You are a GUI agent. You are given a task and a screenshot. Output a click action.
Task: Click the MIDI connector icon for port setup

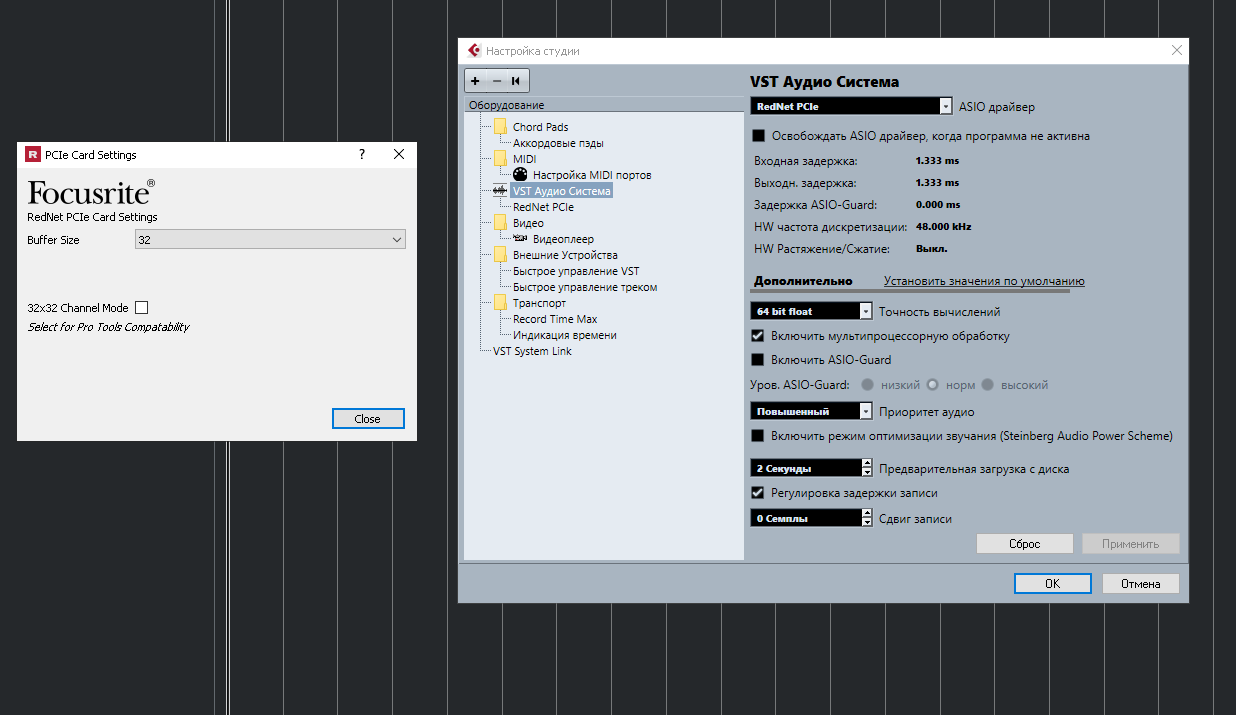tap(520, 175)
